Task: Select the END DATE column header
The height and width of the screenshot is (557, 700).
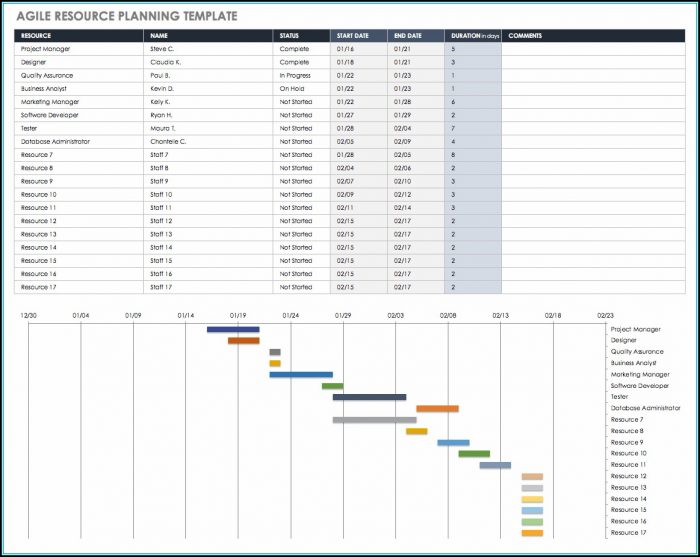Action: (x=416, y=36)
